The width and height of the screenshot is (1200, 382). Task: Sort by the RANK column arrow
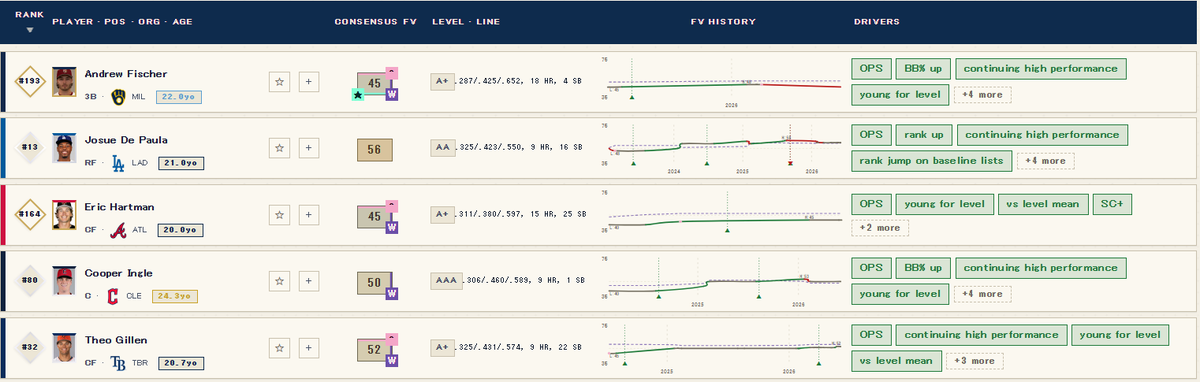coord(30,29)
